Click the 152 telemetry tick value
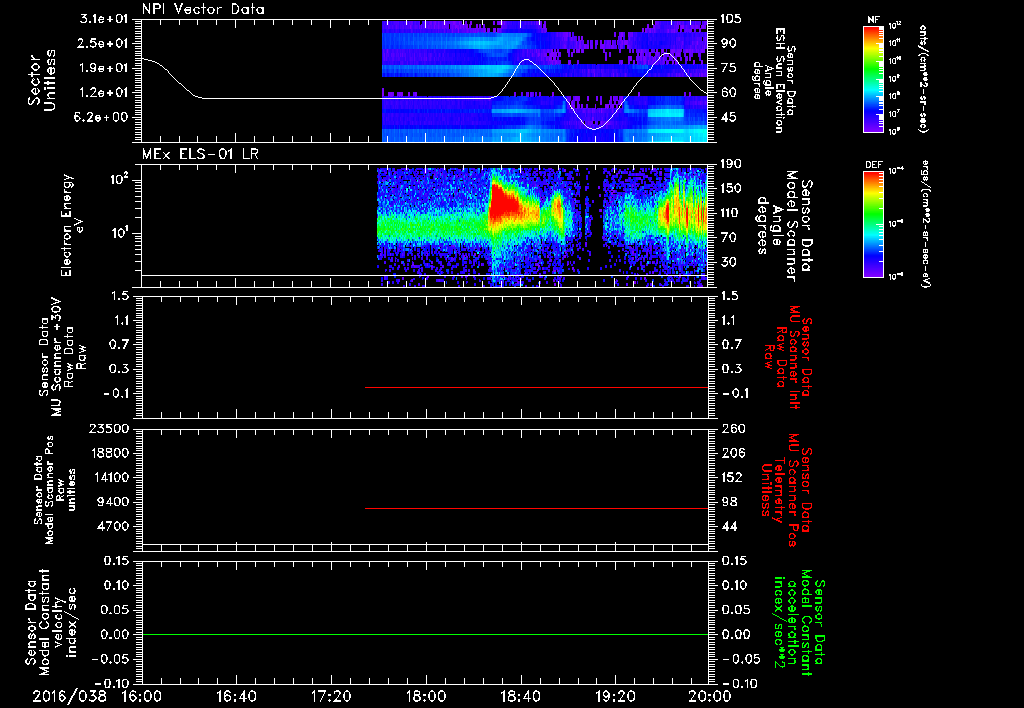This screenshot has height=708, width=1024. click(732, 477)
